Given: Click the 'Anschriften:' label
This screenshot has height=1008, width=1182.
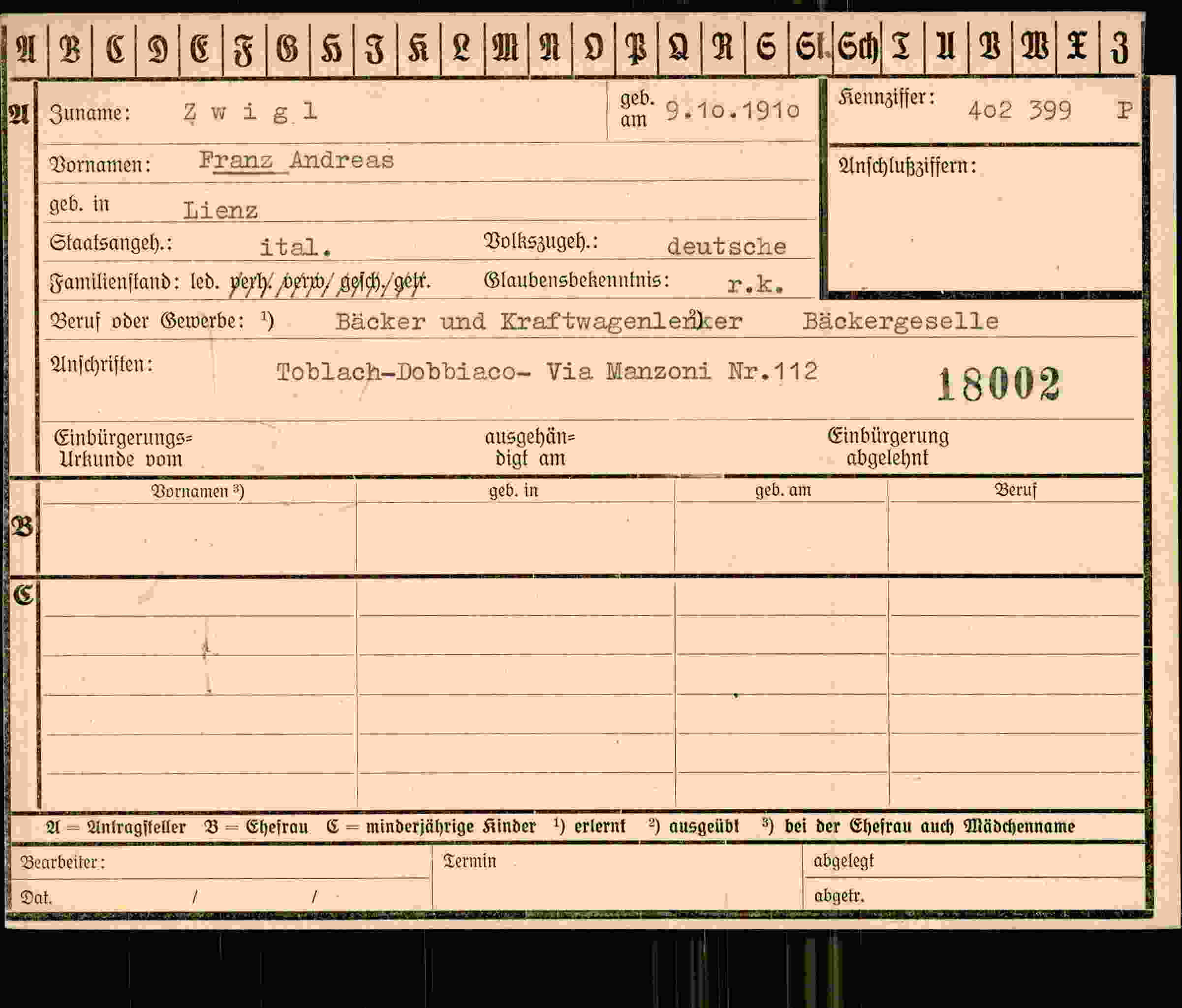Looking at the screenshot, I should 101,364.
